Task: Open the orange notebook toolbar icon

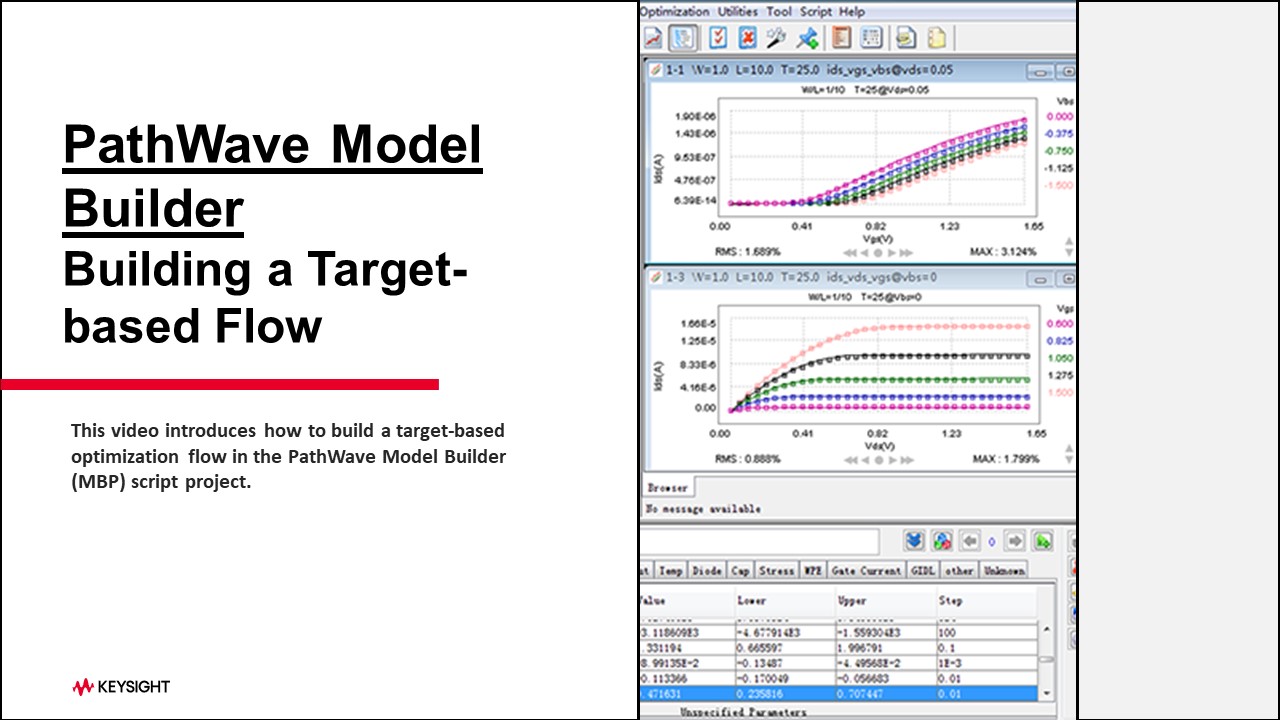Action: click(x=841, y=38)
